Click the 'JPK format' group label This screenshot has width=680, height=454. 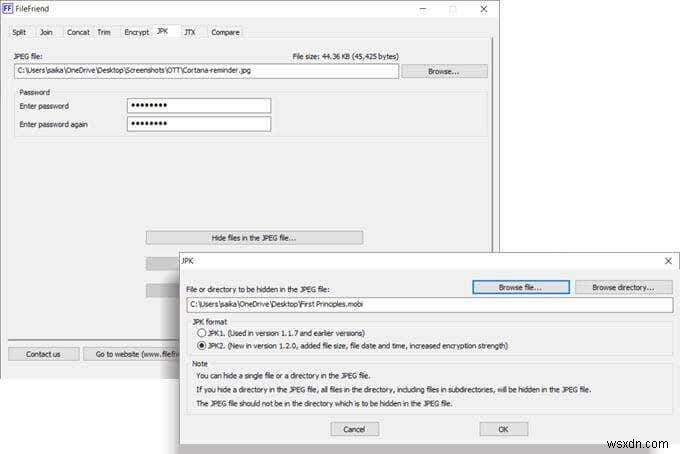[210, 322]
